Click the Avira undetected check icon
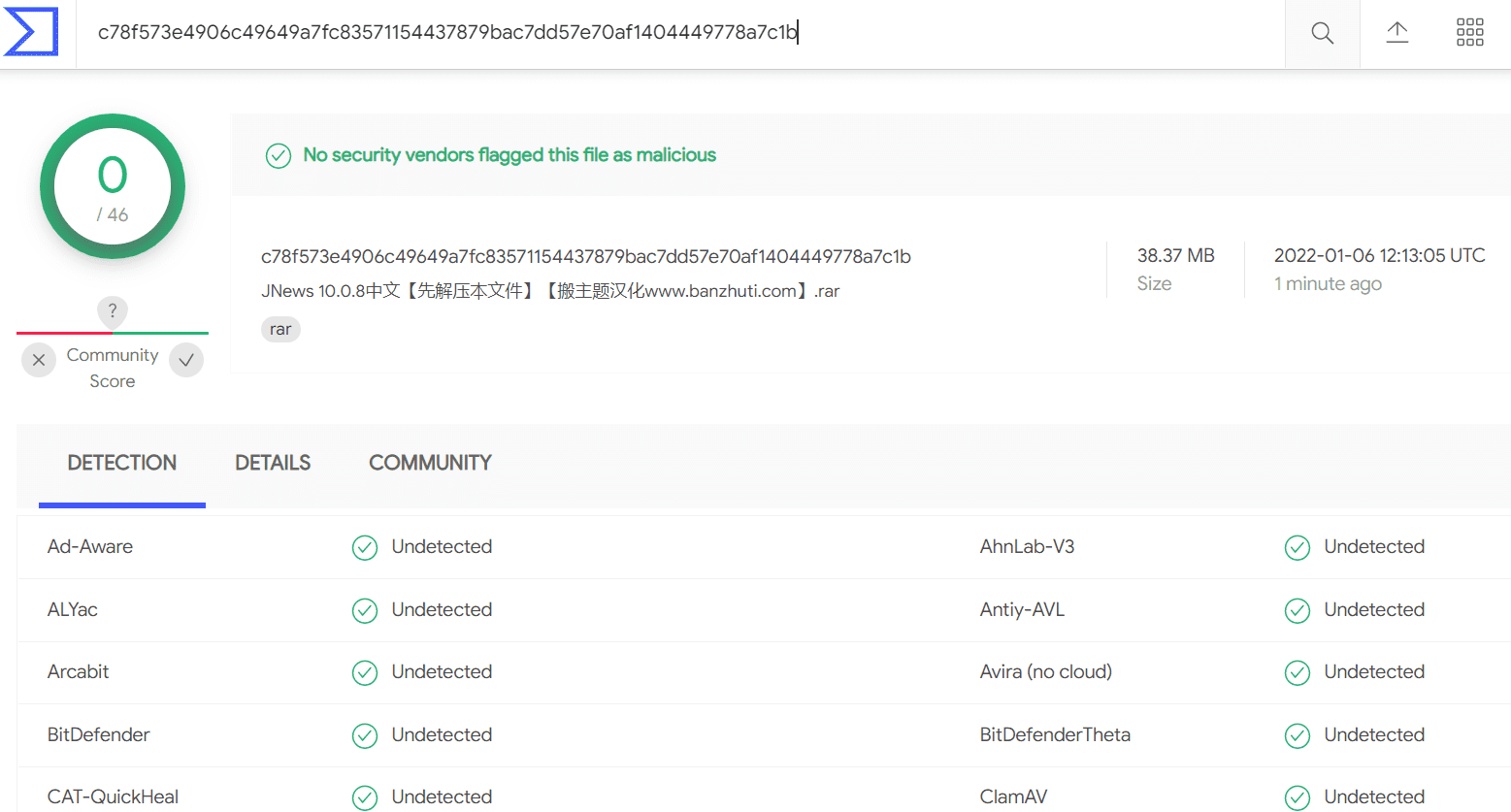 coord(1297,672)
